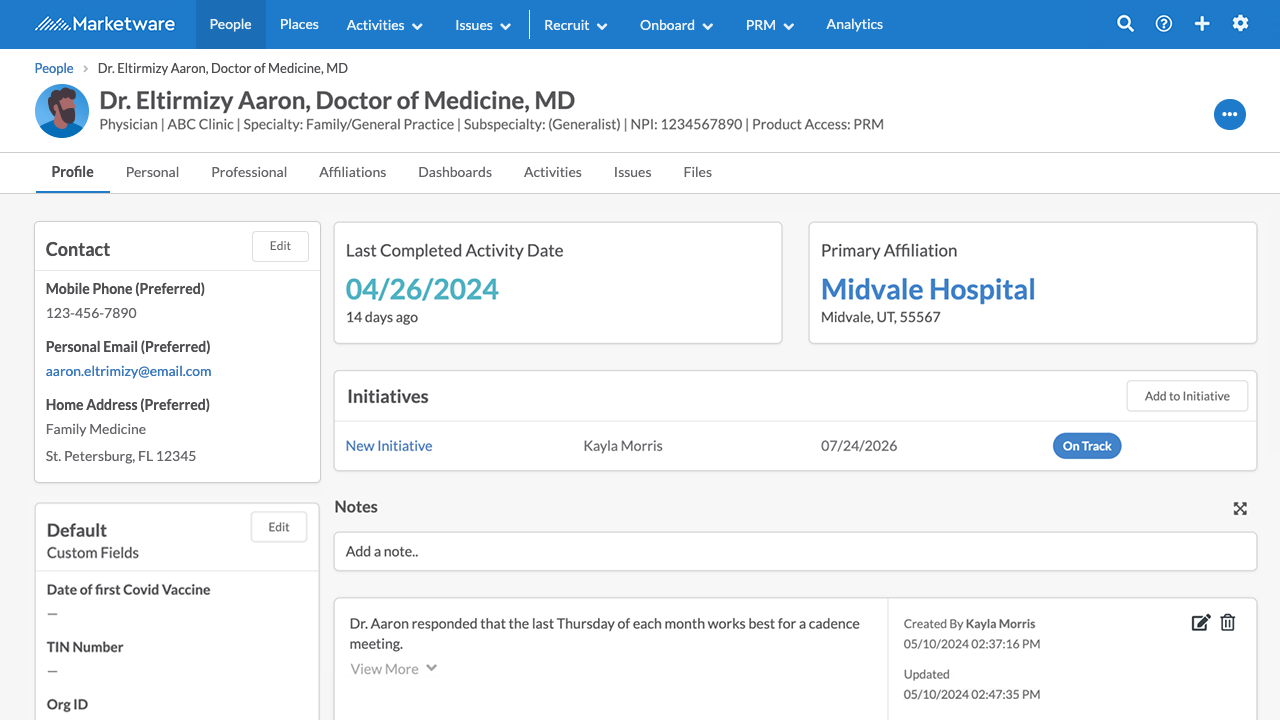The height and width of the screenshot is (720, 1280).
Task: Expand the Recruit dropdown menu
Action: coord(575,25)
